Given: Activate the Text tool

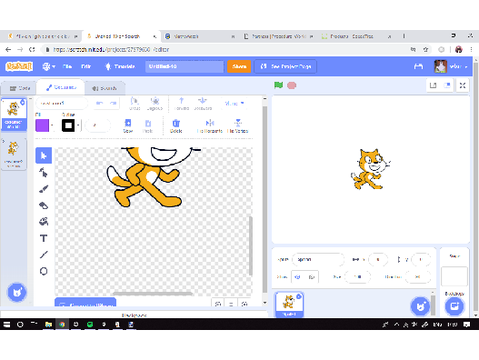Looking at the screenshot, I should (x=44, y=238).
